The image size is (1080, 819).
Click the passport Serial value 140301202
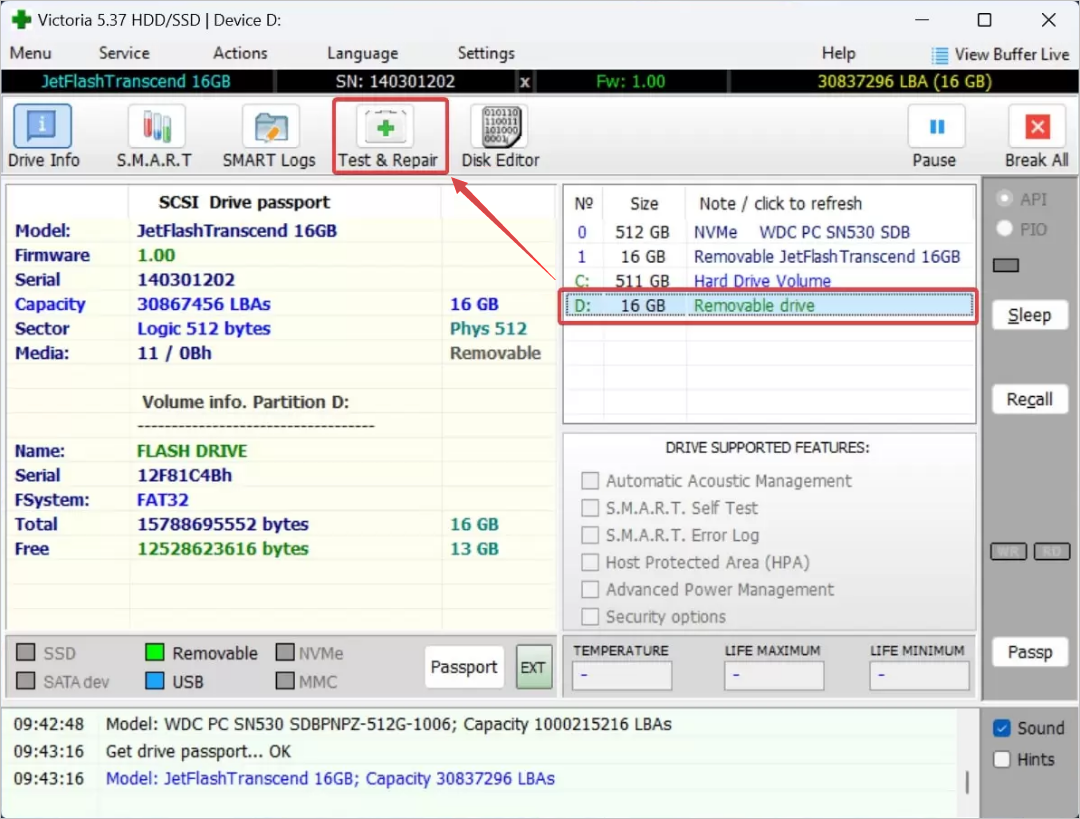coord(186,280)
